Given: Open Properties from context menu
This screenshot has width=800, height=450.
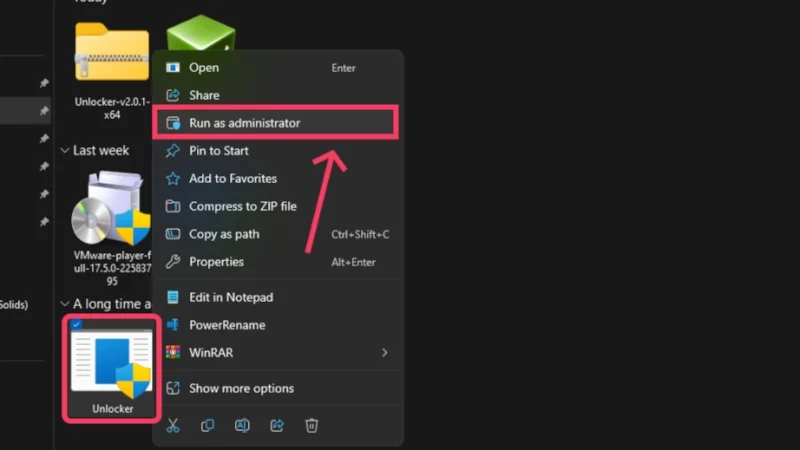Looking at the screenshot, I should [x=216, y=262].
